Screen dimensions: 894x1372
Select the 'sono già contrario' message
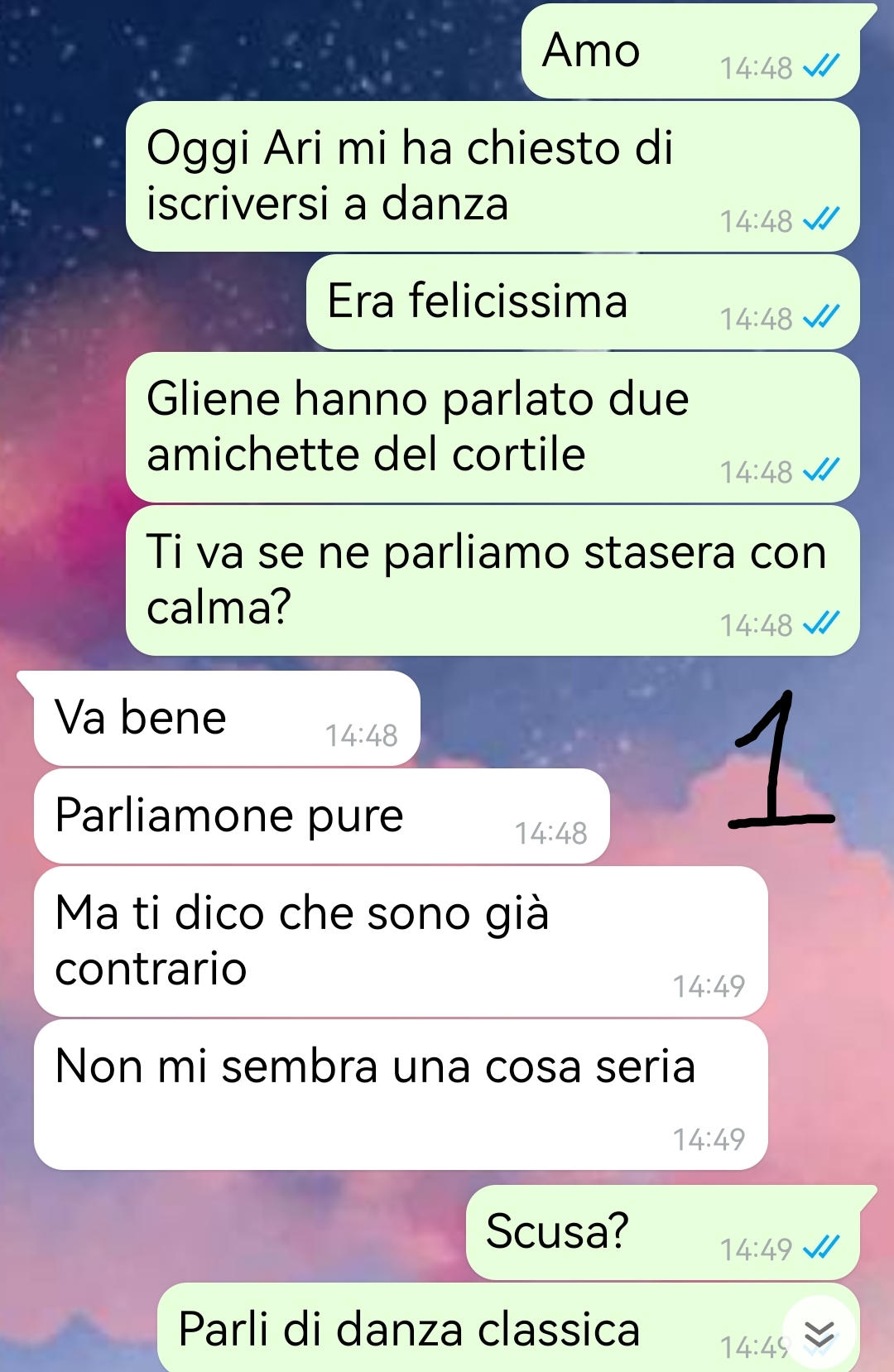(x=401, y=941)
